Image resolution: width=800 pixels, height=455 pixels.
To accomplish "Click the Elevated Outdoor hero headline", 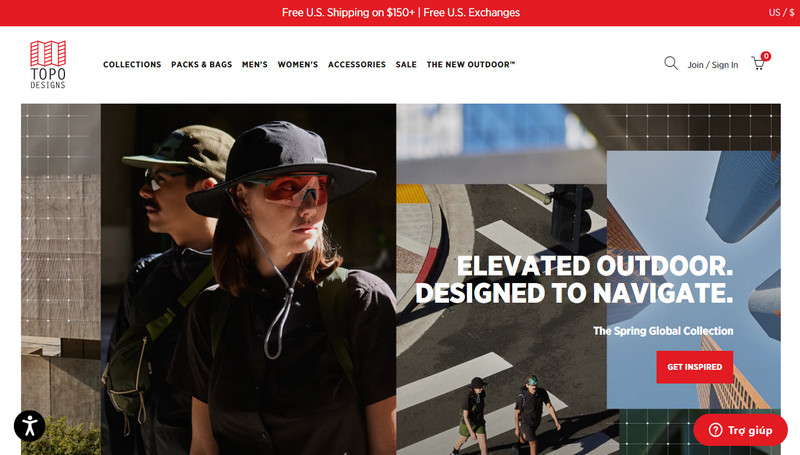I will (x=574, y=279).
